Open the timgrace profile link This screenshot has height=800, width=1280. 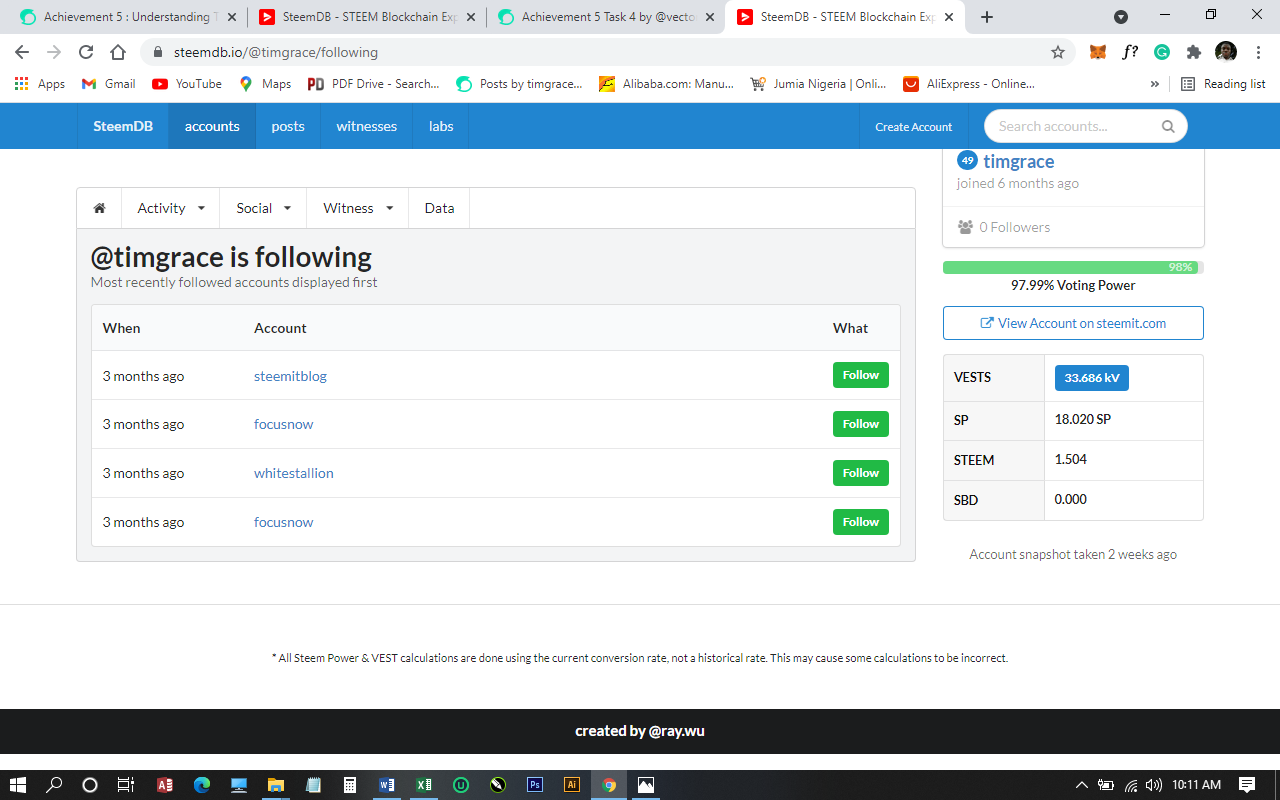point(1018,161)
